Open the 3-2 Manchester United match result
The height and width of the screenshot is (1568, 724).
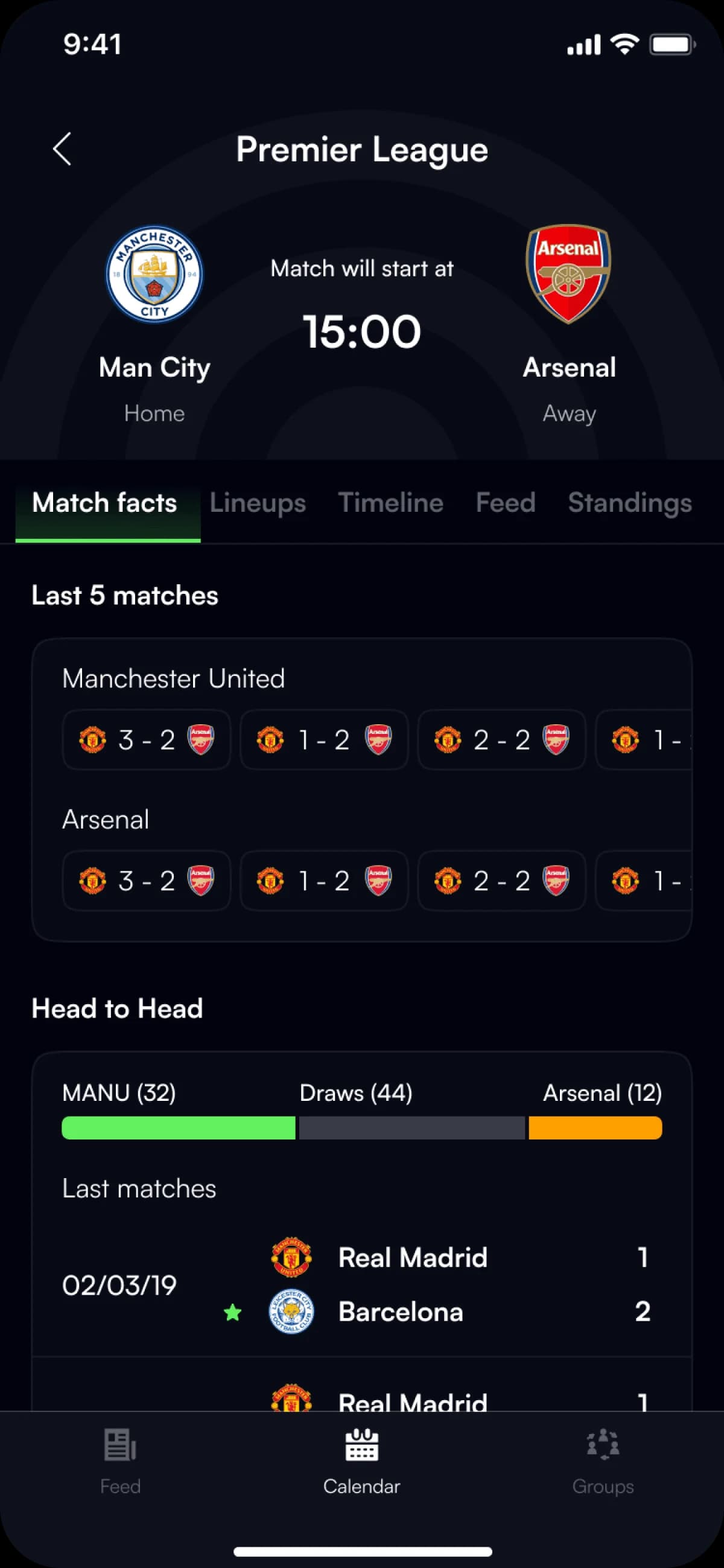146,739
